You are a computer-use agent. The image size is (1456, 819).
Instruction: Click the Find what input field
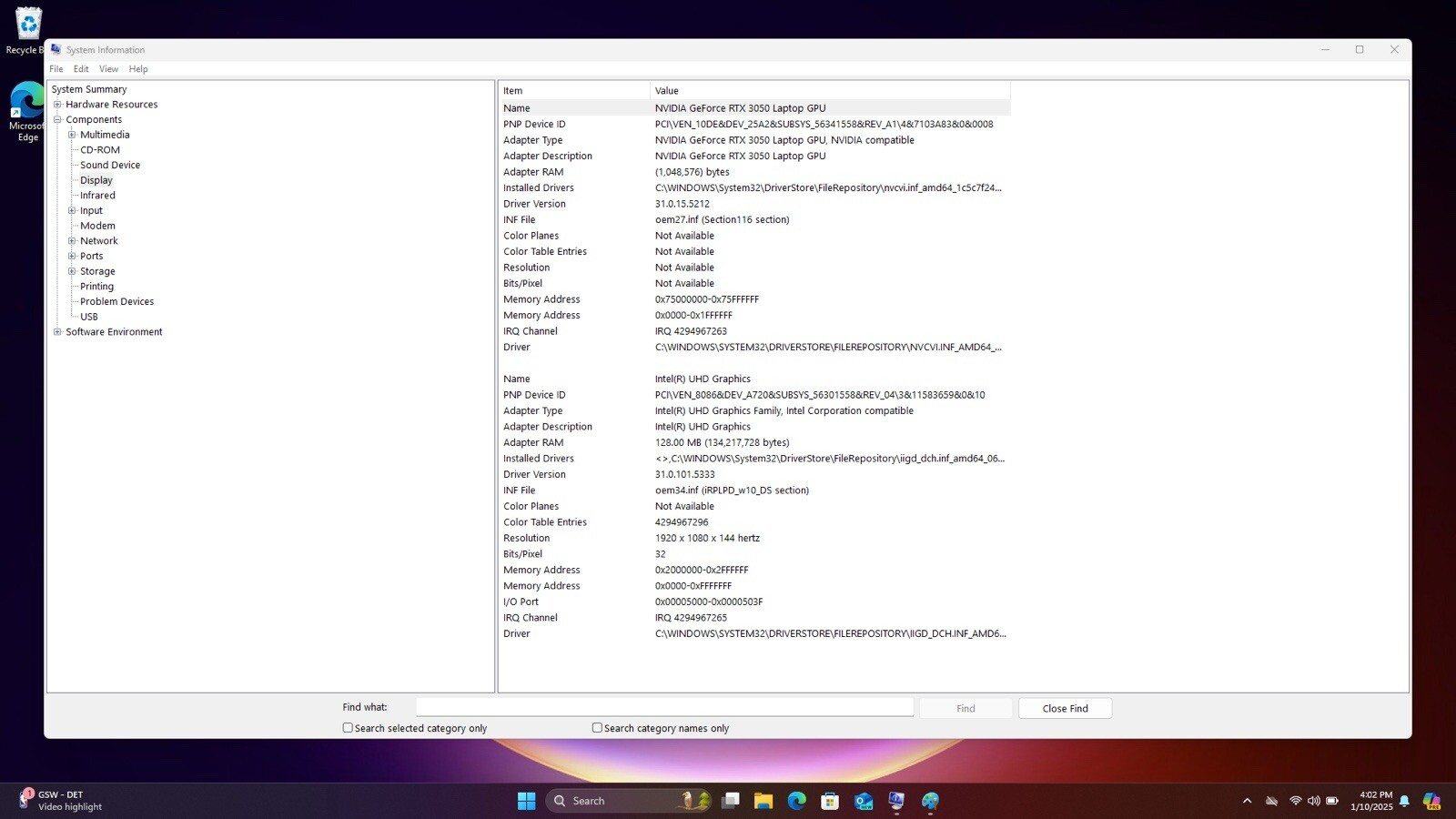[664, 707]
